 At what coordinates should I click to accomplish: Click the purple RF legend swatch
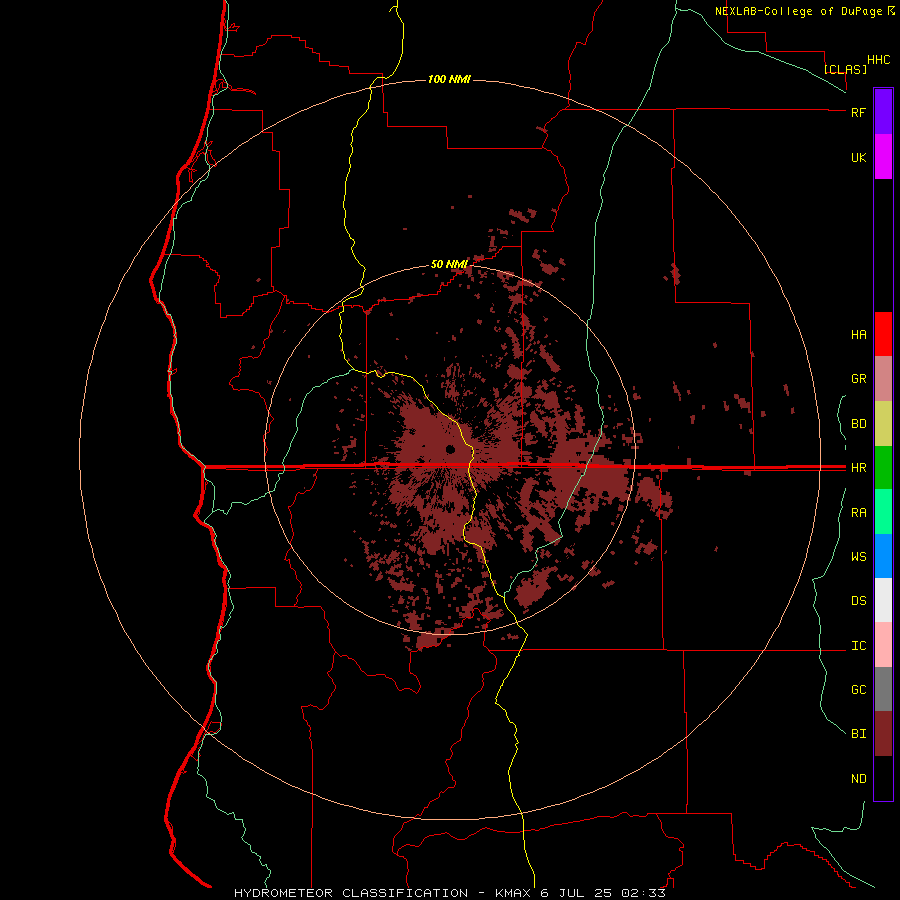coord(883,112)
